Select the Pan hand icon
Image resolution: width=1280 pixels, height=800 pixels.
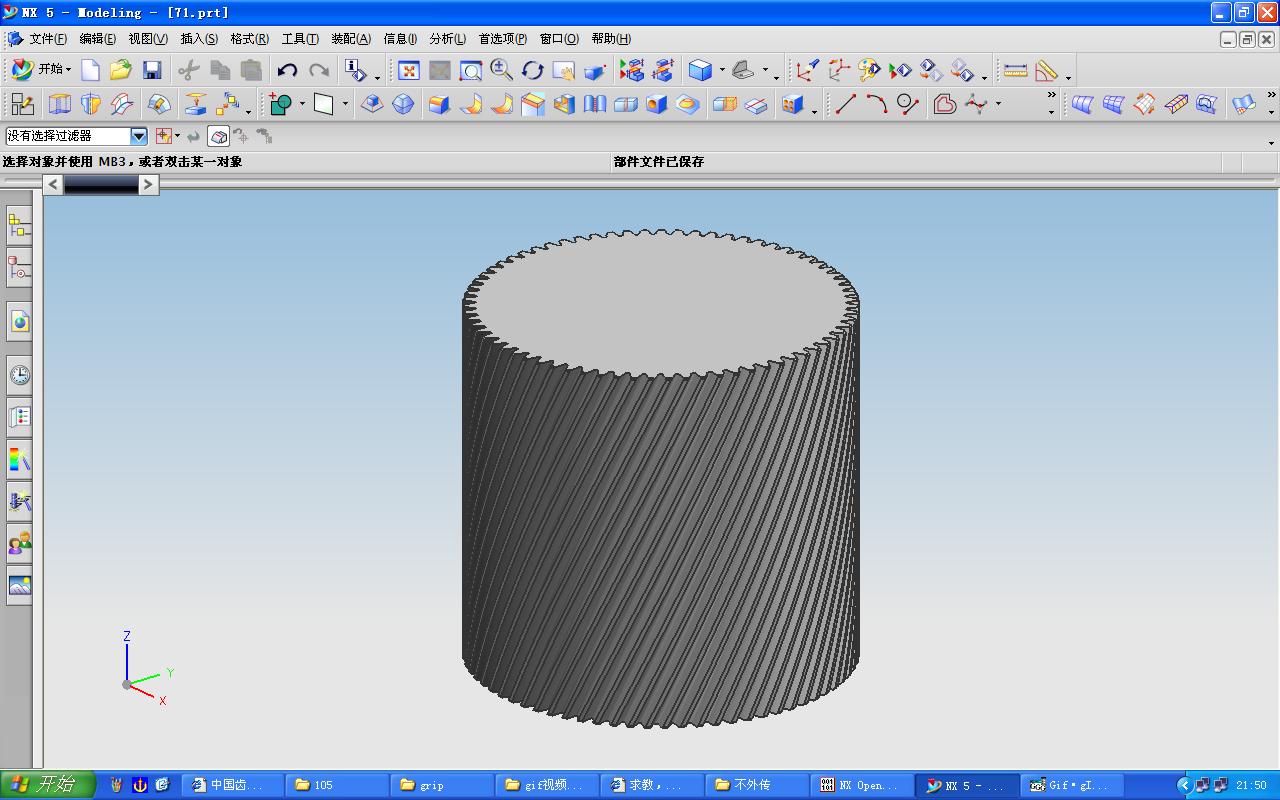[563, 70]
